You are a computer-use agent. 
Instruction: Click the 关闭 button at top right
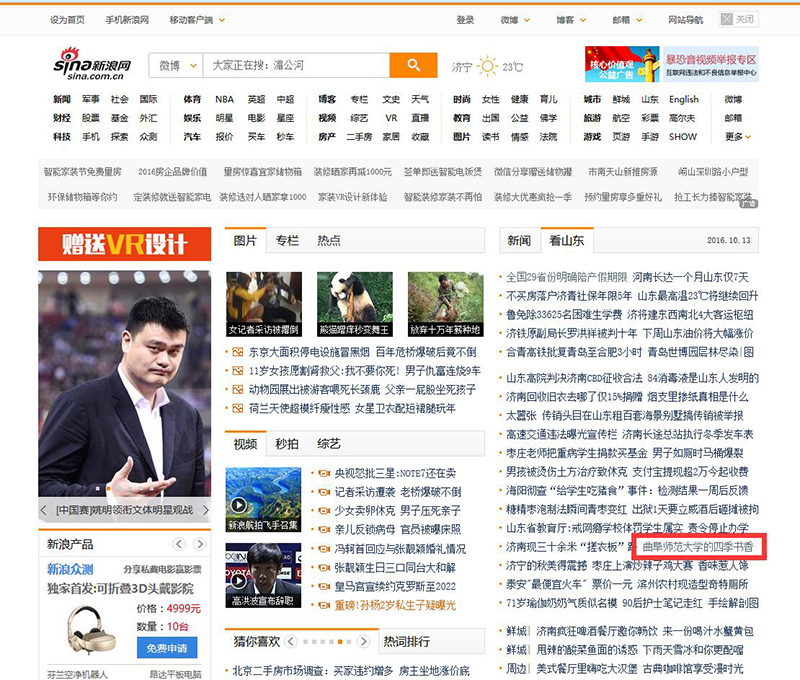[739, 19]
